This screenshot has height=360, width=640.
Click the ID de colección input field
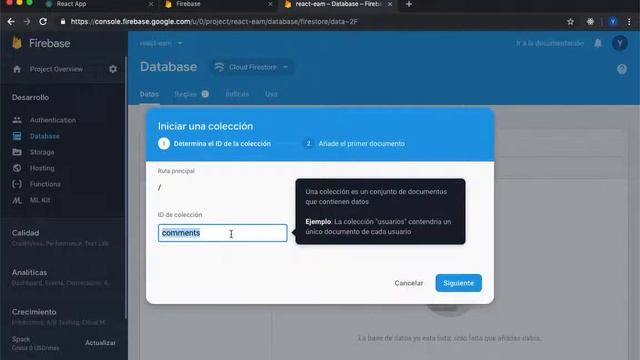click(222, 233)
